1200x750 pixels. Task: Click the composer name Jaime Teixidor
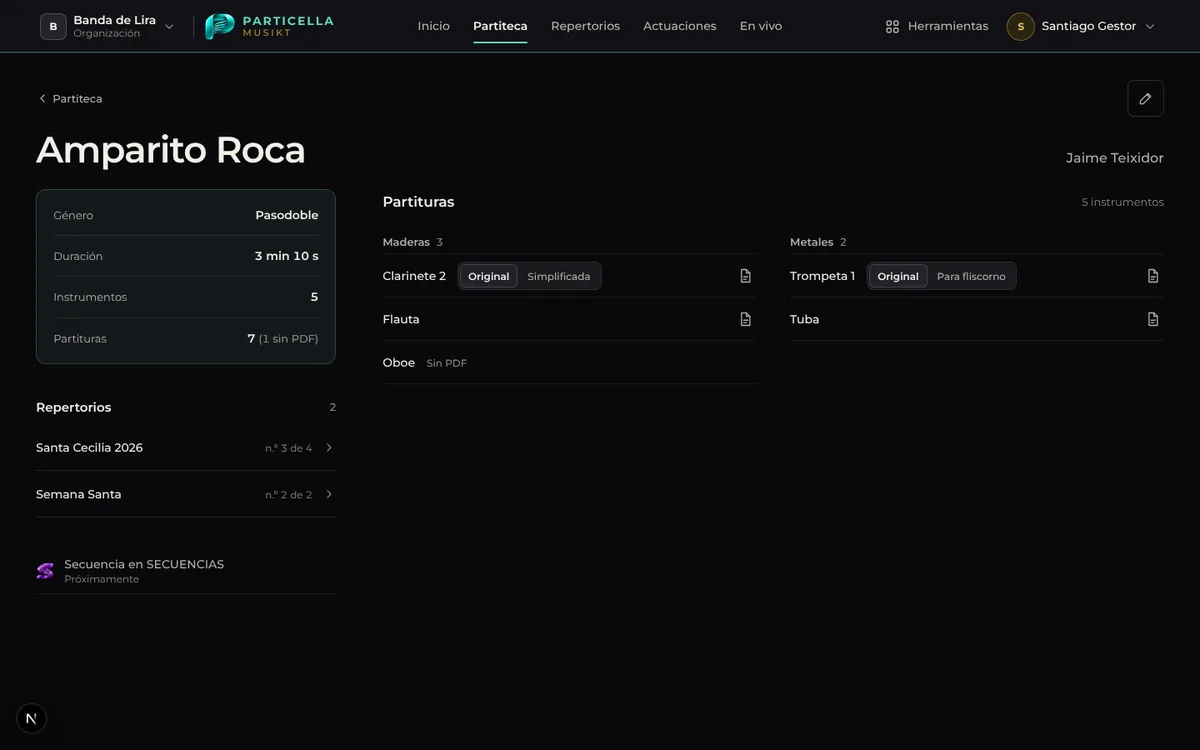(x=1115, y=158)
